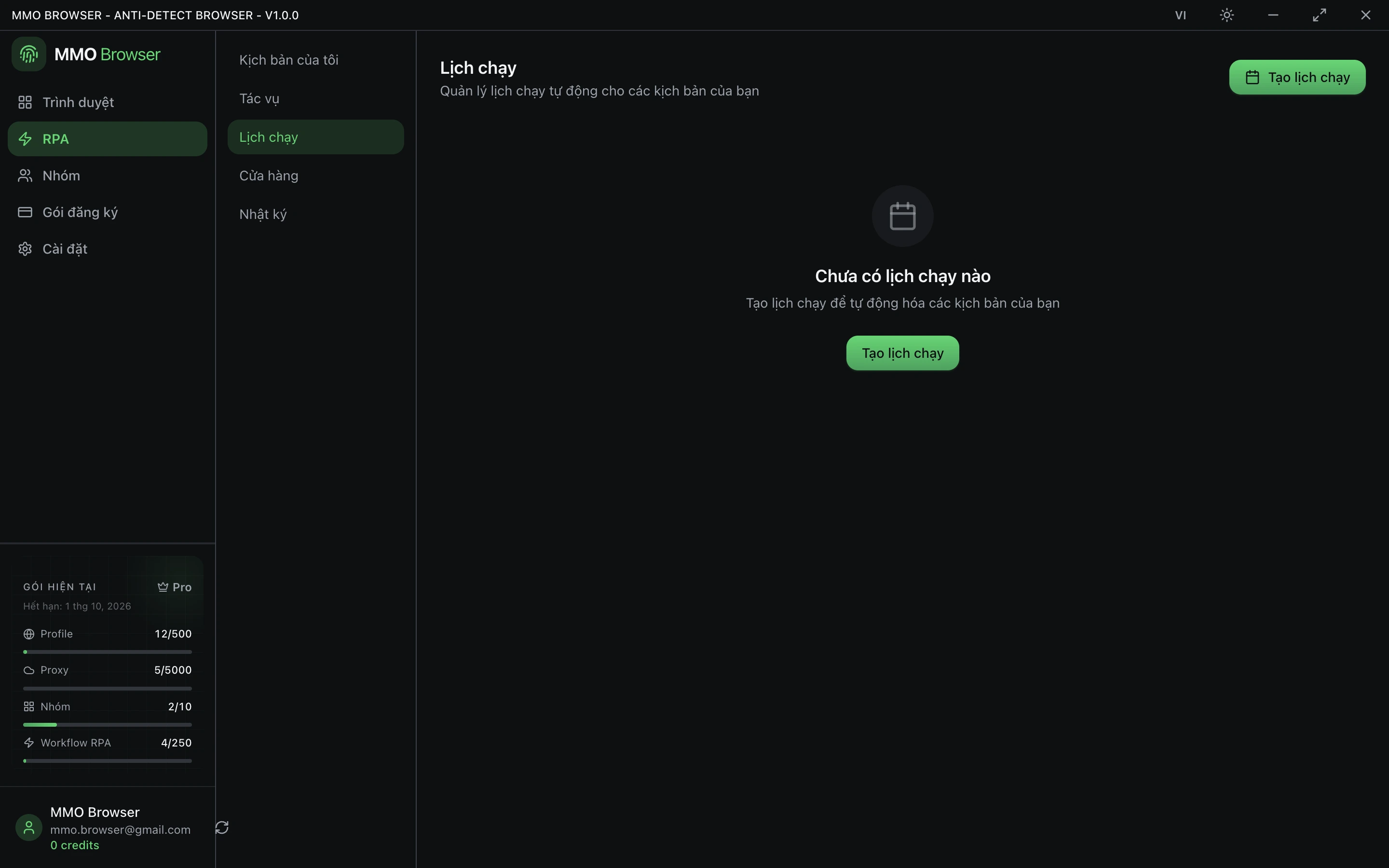Click the Nhóm grid icon in plan card
This screenshot has height=868, width=1389.
[29, 706]
